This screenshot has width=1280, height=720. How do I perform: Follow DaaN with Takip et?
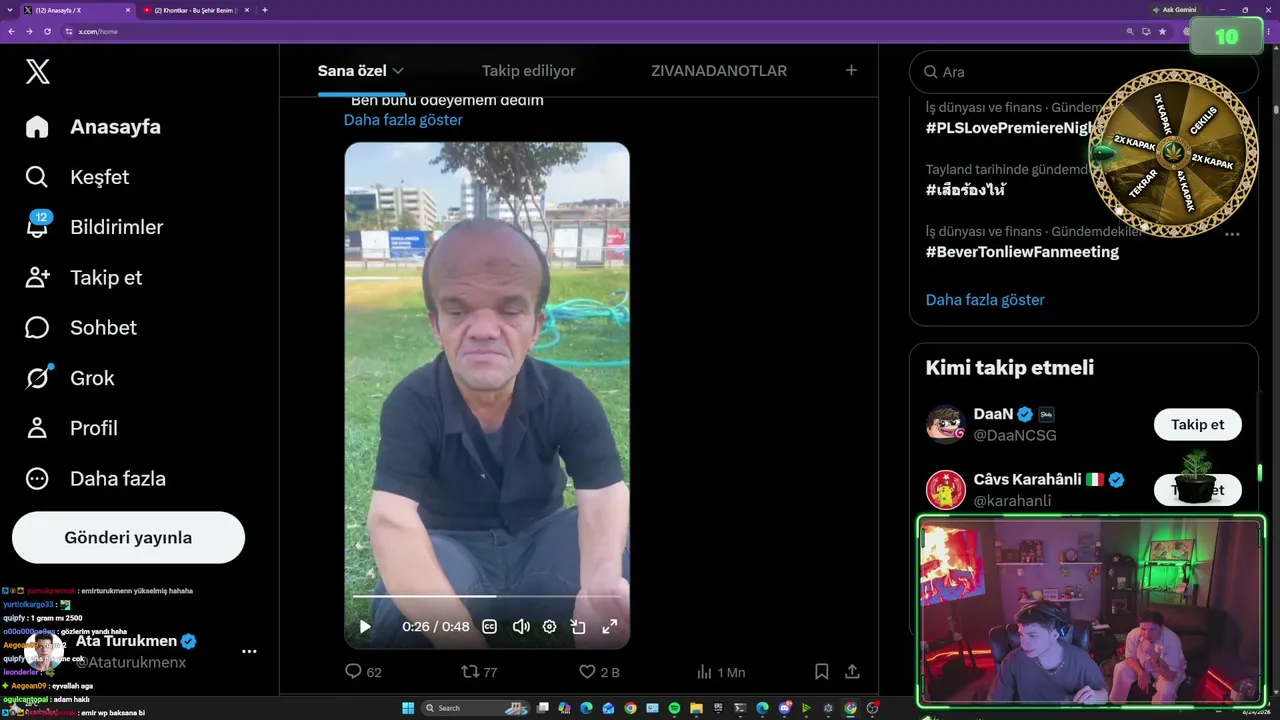point(1197,424)
